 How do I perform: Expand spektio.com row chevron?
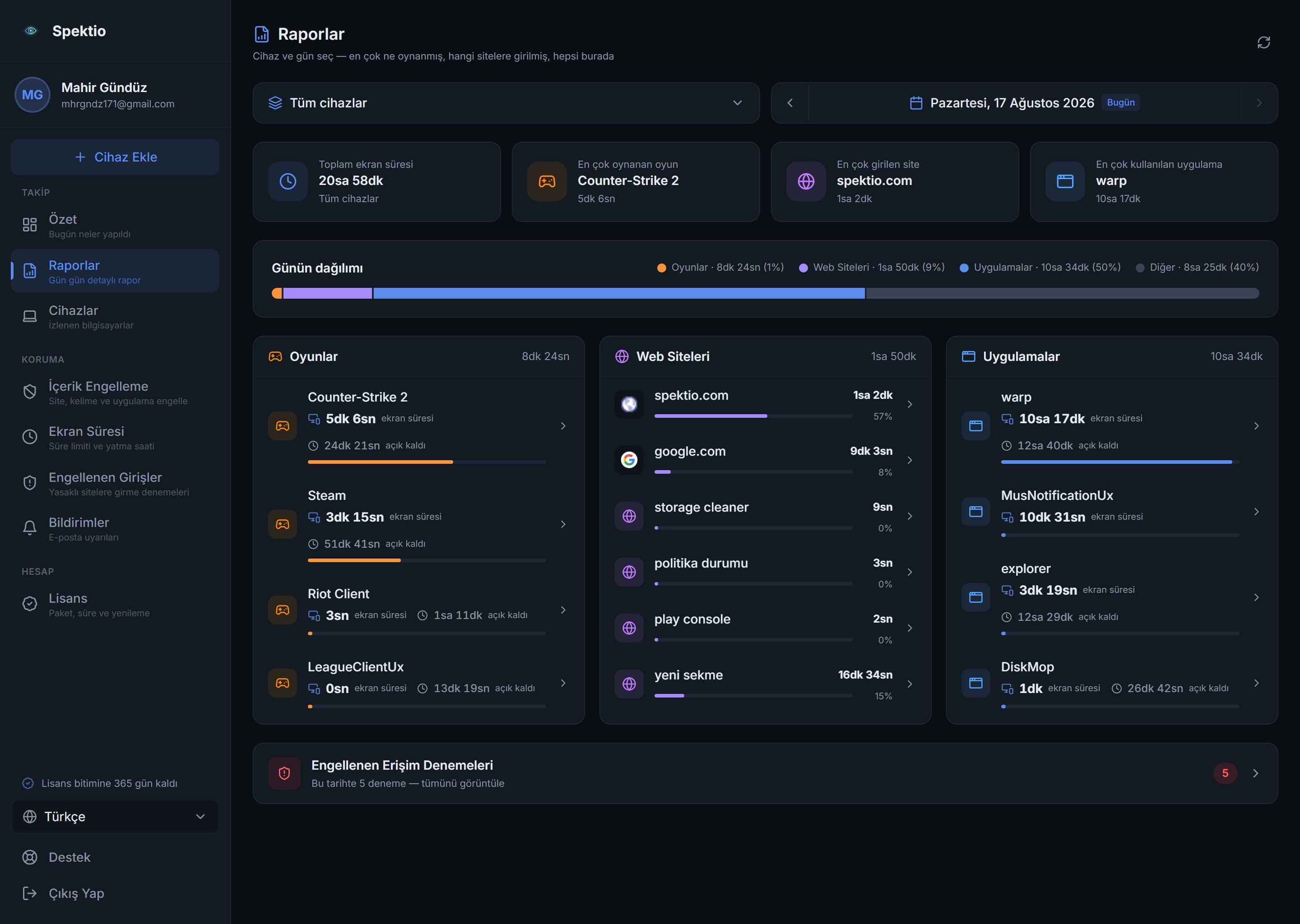pos(910,404)
